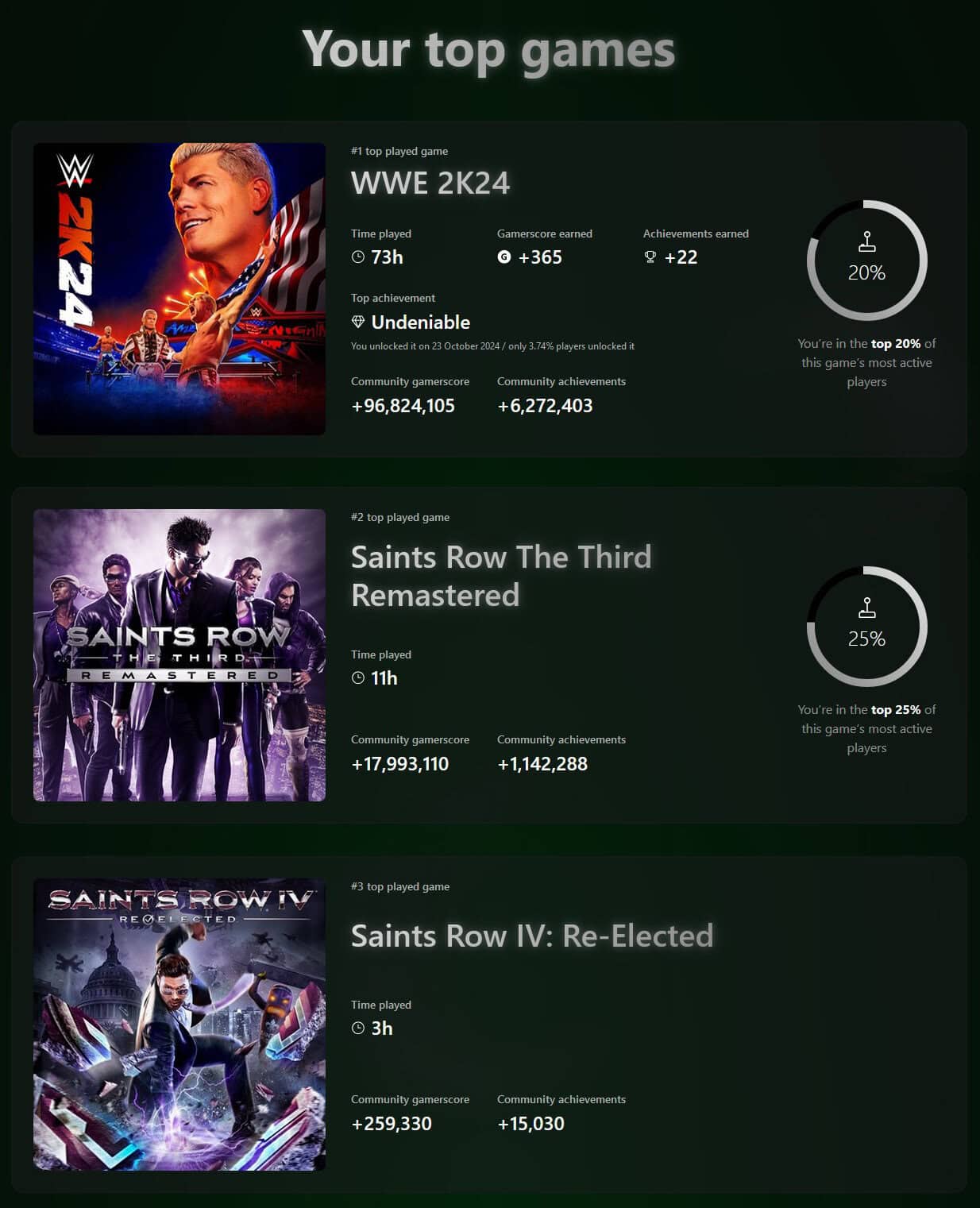Select Saints Row IV: Re-Elected title

click(x=532, y=936)
